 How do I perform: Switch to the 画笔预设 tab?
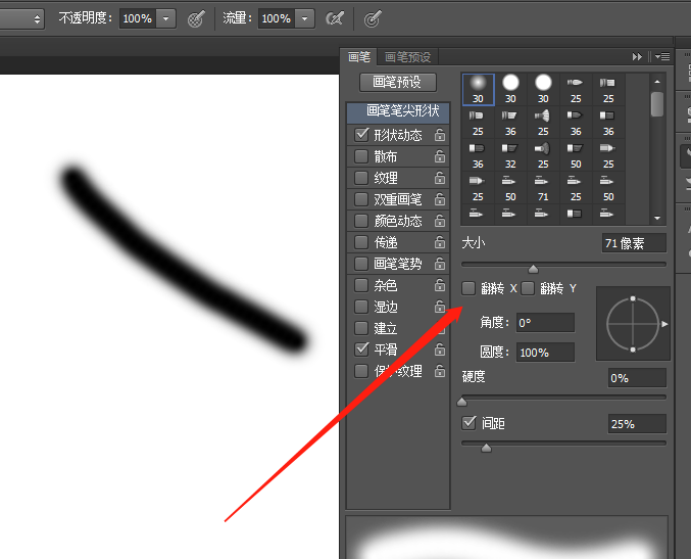point(407,57)
